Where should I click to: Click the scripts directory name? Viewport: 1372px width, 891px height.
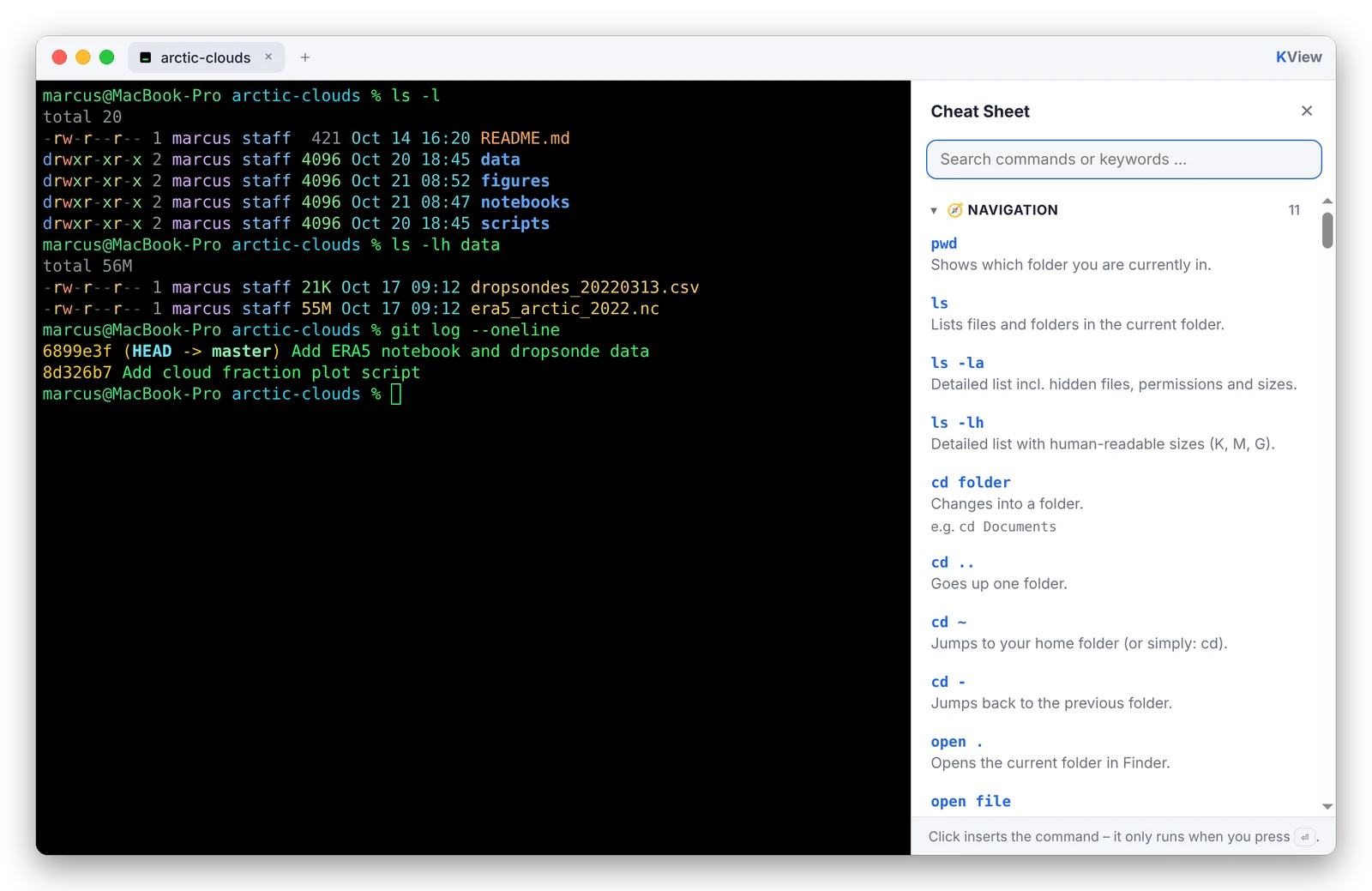(514, 223)
